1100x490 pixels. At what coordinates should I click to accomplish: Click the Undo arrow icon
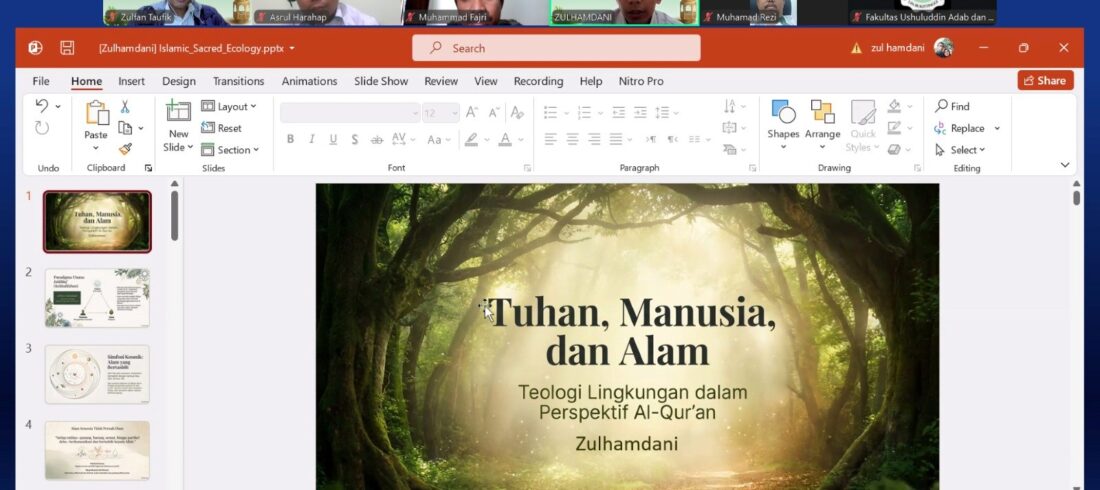click(x=42, y=106)
